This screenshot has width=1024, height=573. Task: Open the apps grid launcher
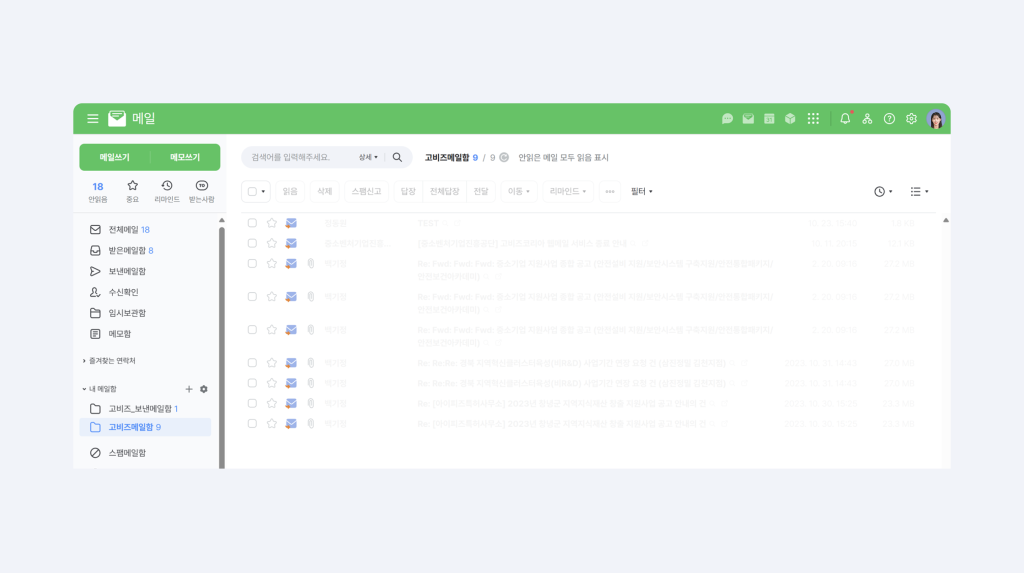pyautogui.click(x=813, y=119)
